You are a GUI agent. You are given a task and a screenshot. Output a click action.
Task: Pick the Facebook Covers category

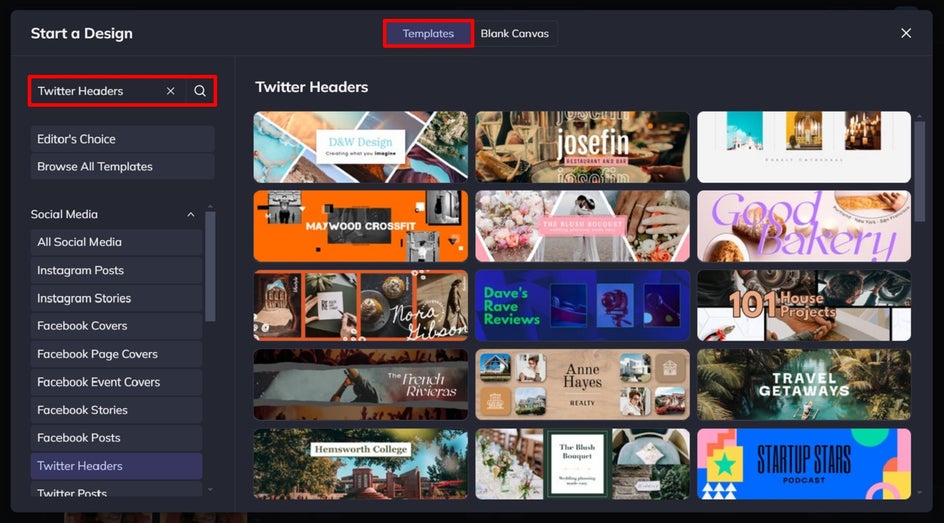pos(116,326)
